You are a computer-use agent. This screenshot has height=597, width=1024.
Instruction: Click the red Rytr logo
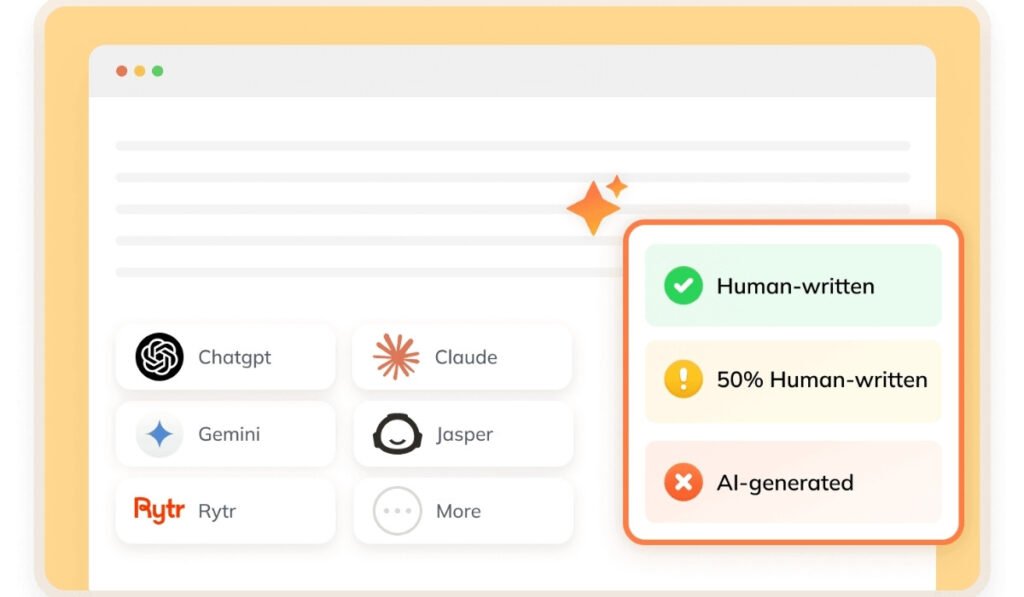click(159, 510)
